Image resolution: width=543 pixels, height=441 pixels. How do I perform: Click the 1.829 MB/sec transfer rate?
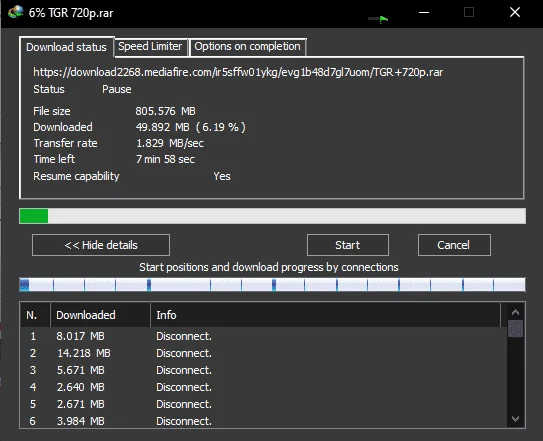pyautogui.click(x=170, y=143)
